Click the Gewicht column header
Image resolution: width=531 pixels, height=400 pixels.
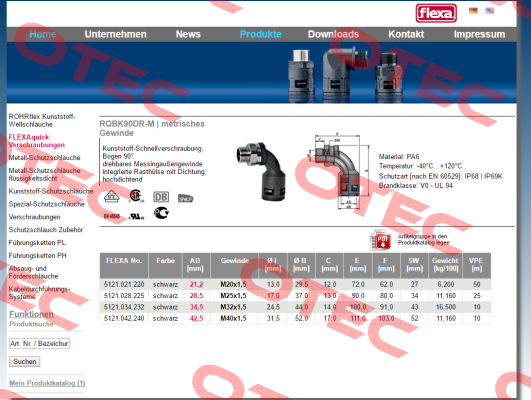445,265
